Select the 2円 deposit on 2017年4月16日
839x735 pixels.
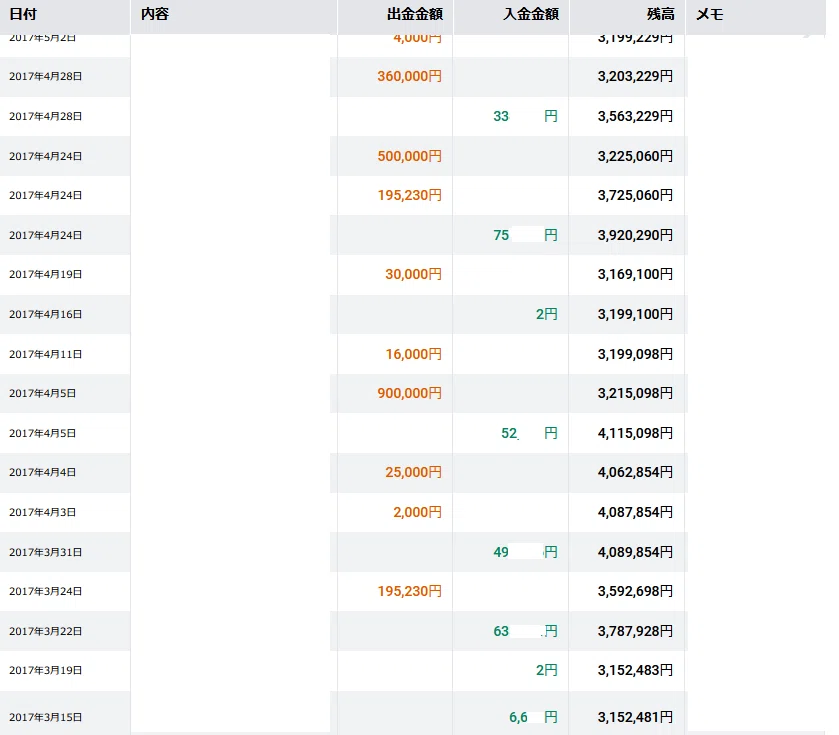point(546,315)
